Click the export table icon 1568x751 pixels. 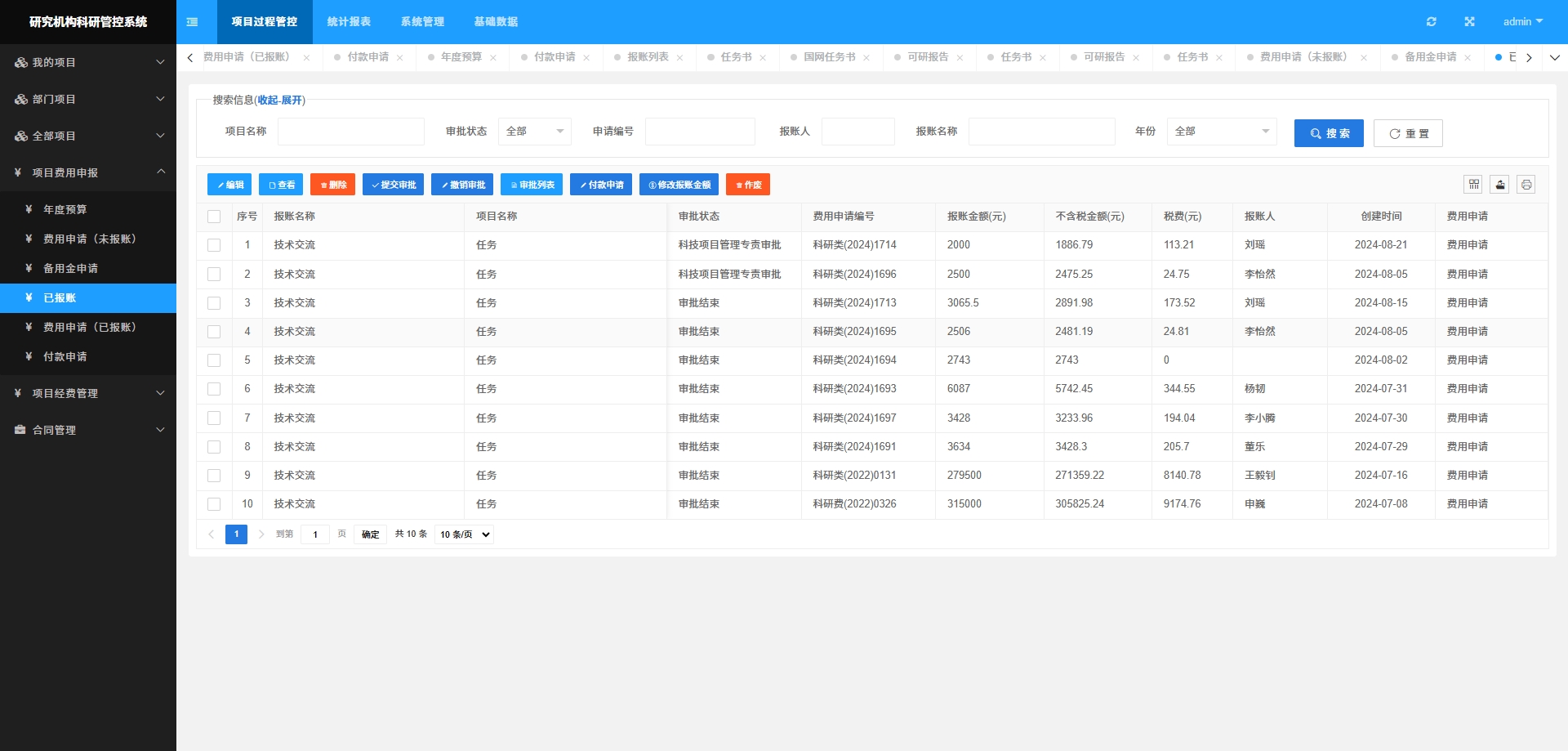tap(1499, 185)
